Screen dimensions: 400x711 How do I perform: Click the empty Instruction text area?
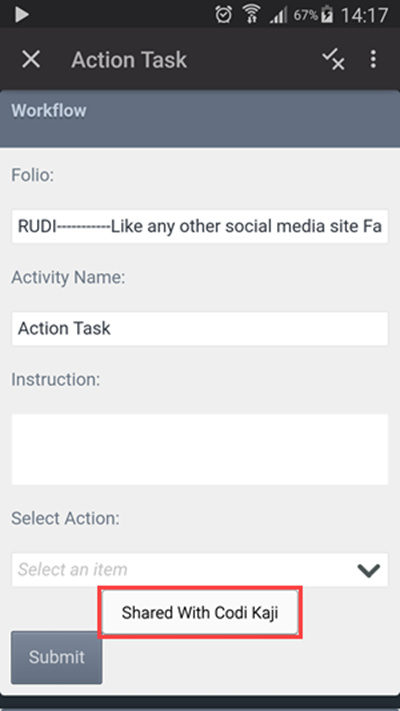pos(200,449)
